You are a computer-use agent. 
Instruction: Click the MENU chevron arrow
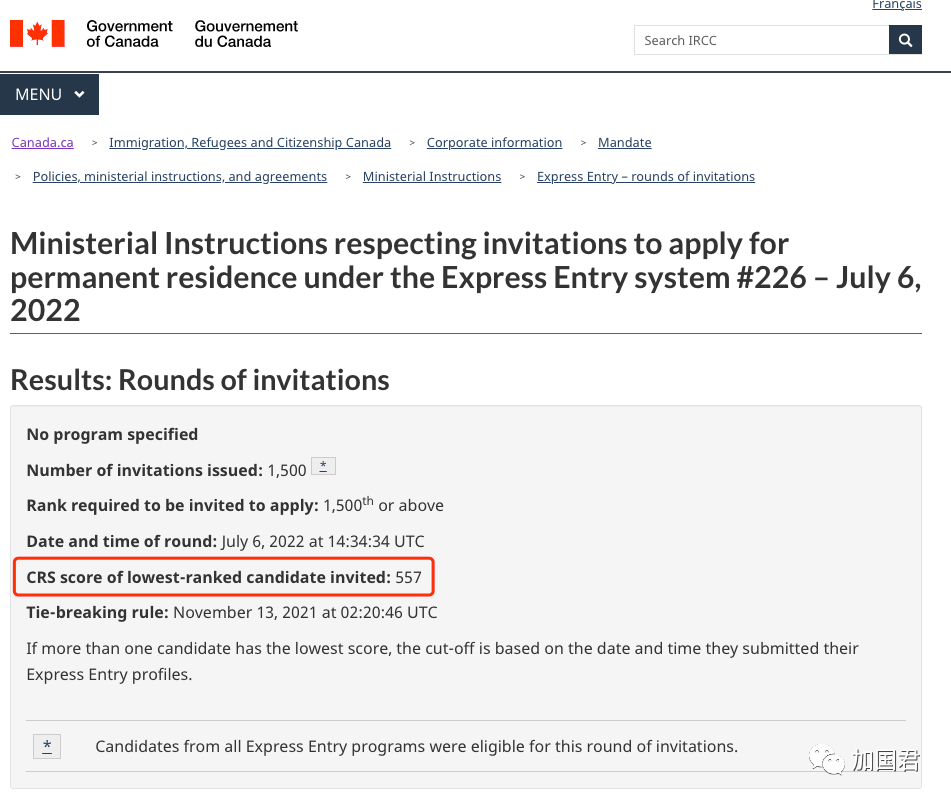(79, 94)
